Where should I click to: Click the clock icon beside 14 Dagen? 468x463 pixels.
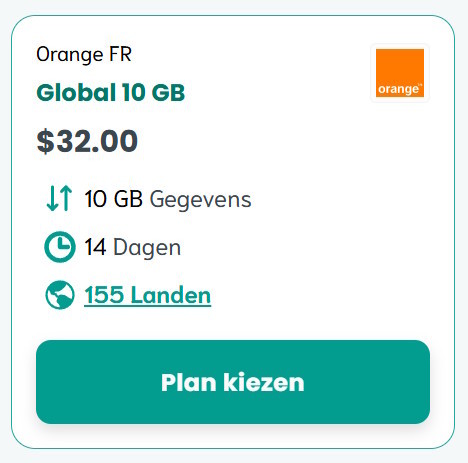pos(60,247)
